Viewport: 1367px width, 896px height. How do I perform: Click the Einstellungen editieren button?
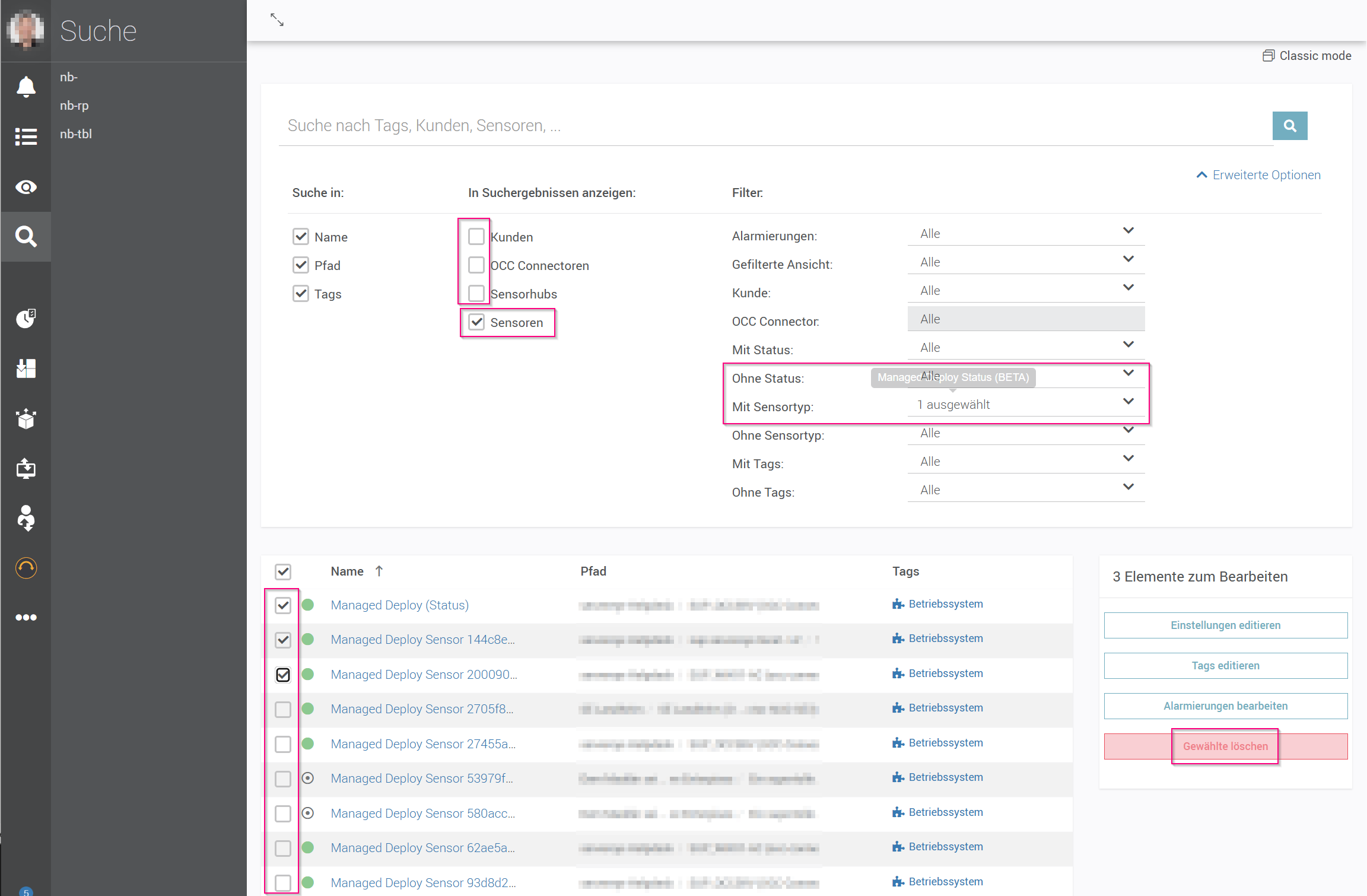point(1225,625)
